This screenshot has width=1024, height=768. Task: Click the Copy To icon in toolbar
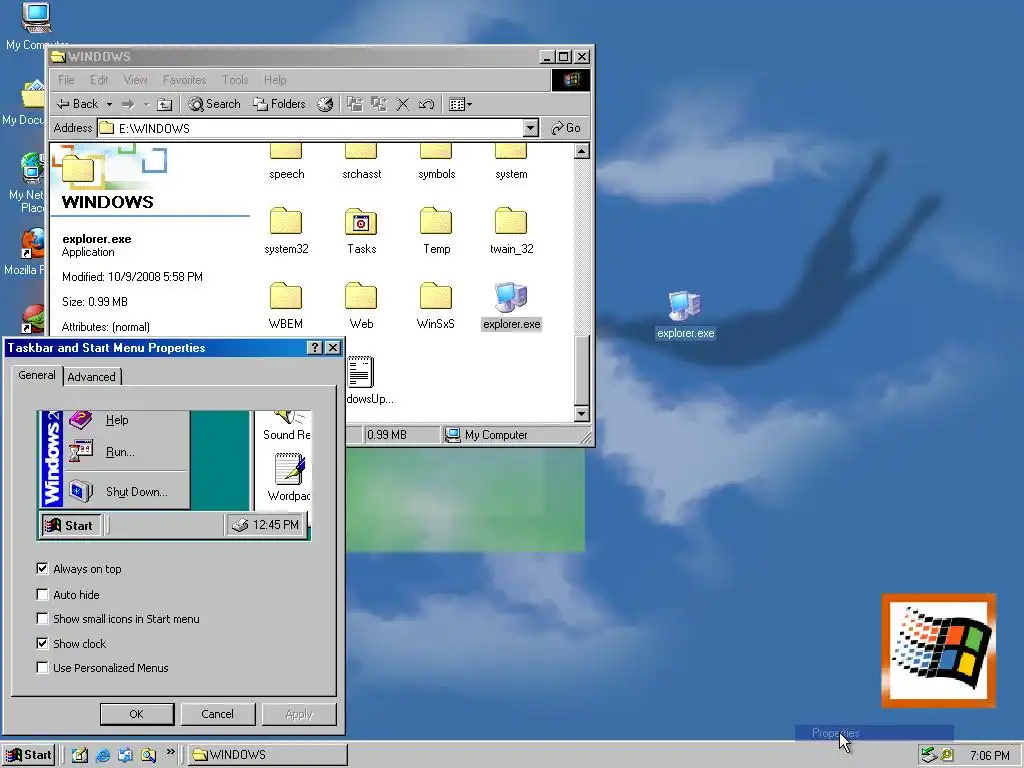click(379, 104)
